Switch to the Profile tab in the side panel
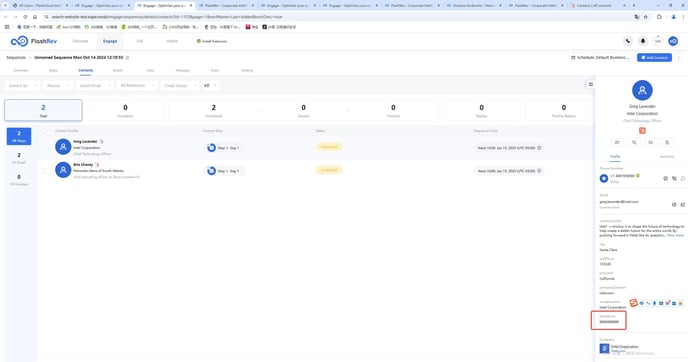 coord(615,157)
